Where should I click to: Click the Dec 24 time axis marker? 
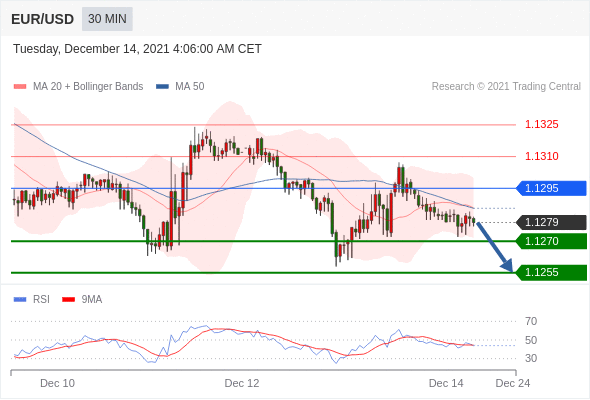pos(512,383)
